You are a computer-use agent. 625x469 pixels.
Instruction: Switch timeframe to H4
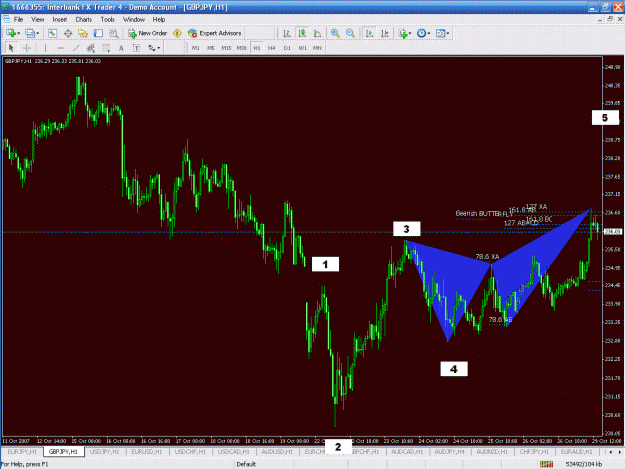point(272,48)
